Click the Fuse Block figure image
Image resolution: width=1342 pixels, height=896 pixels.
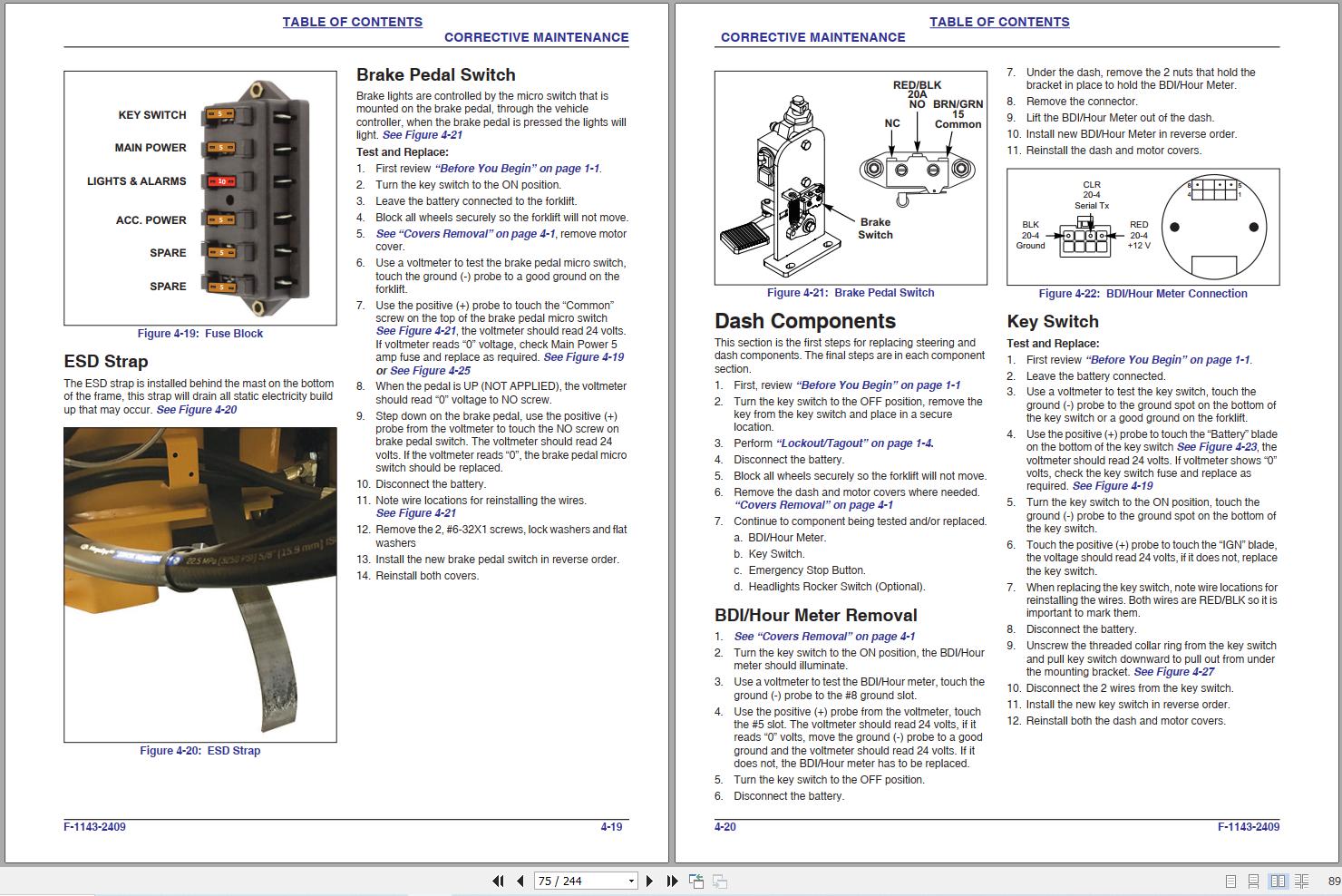point(200,199)
